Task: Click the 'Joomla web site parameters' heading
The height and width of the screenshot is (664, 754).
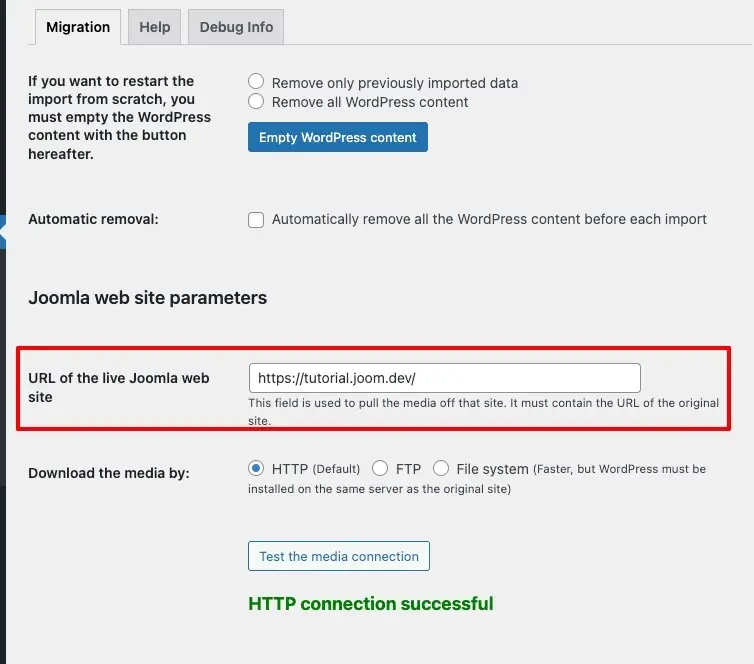Action: click(x=147, y=298)
